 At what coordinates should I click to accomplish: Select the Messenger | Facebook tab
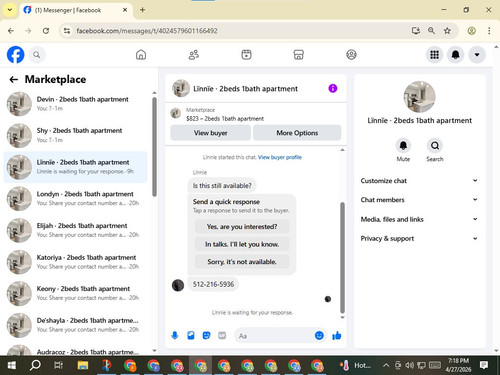76,10
